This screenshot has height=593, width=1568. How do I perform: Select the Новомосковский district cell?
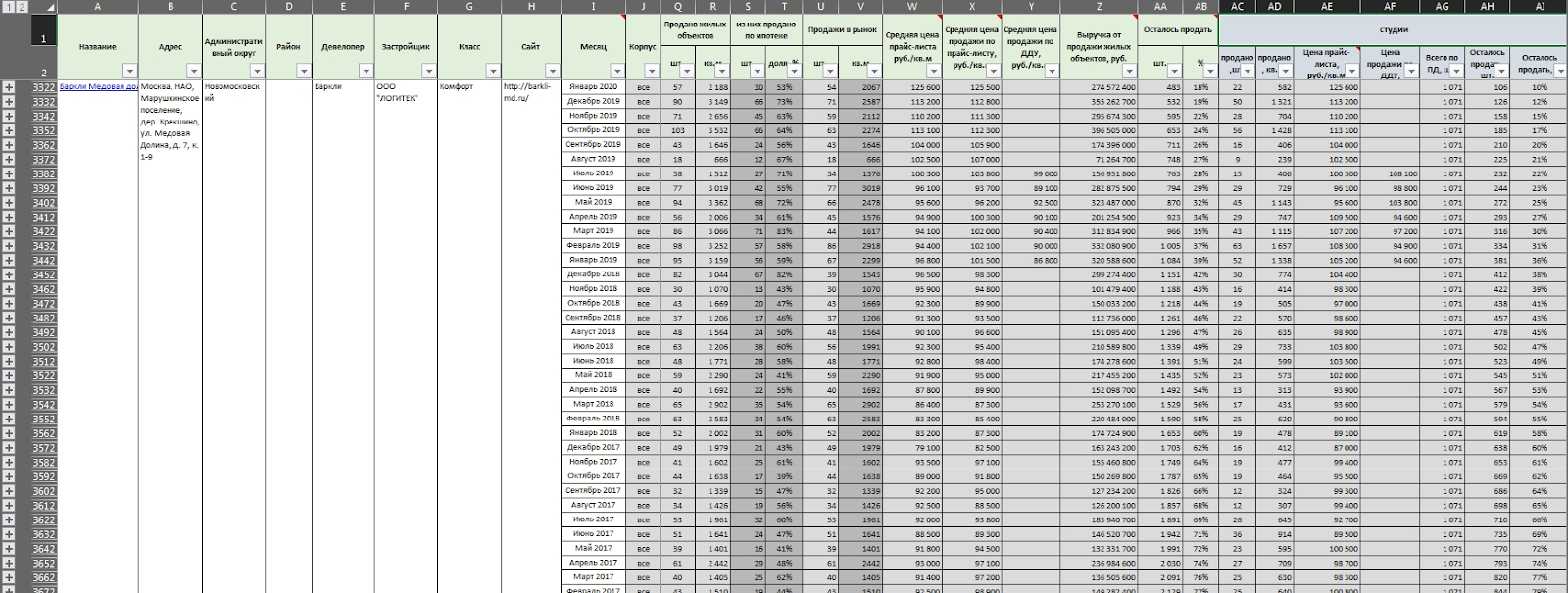pyautogui.click(x=233, y=93)
